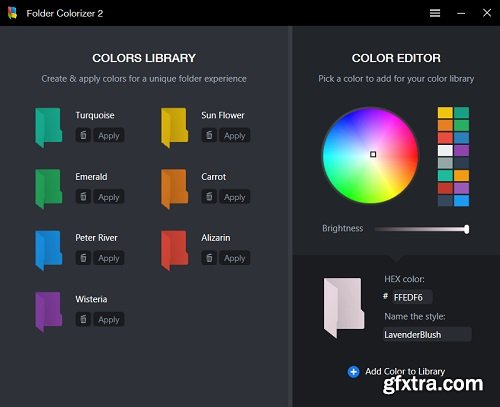Select the Wisteria purple folder icon

click(49, 311)
